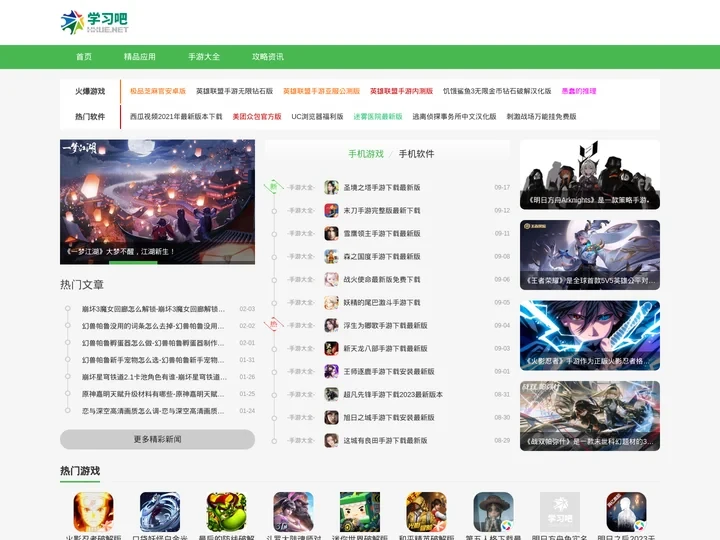Open the UC浏览器福利版 link
The width and height of the screenshot is (720, 540).
click(317, 116)
